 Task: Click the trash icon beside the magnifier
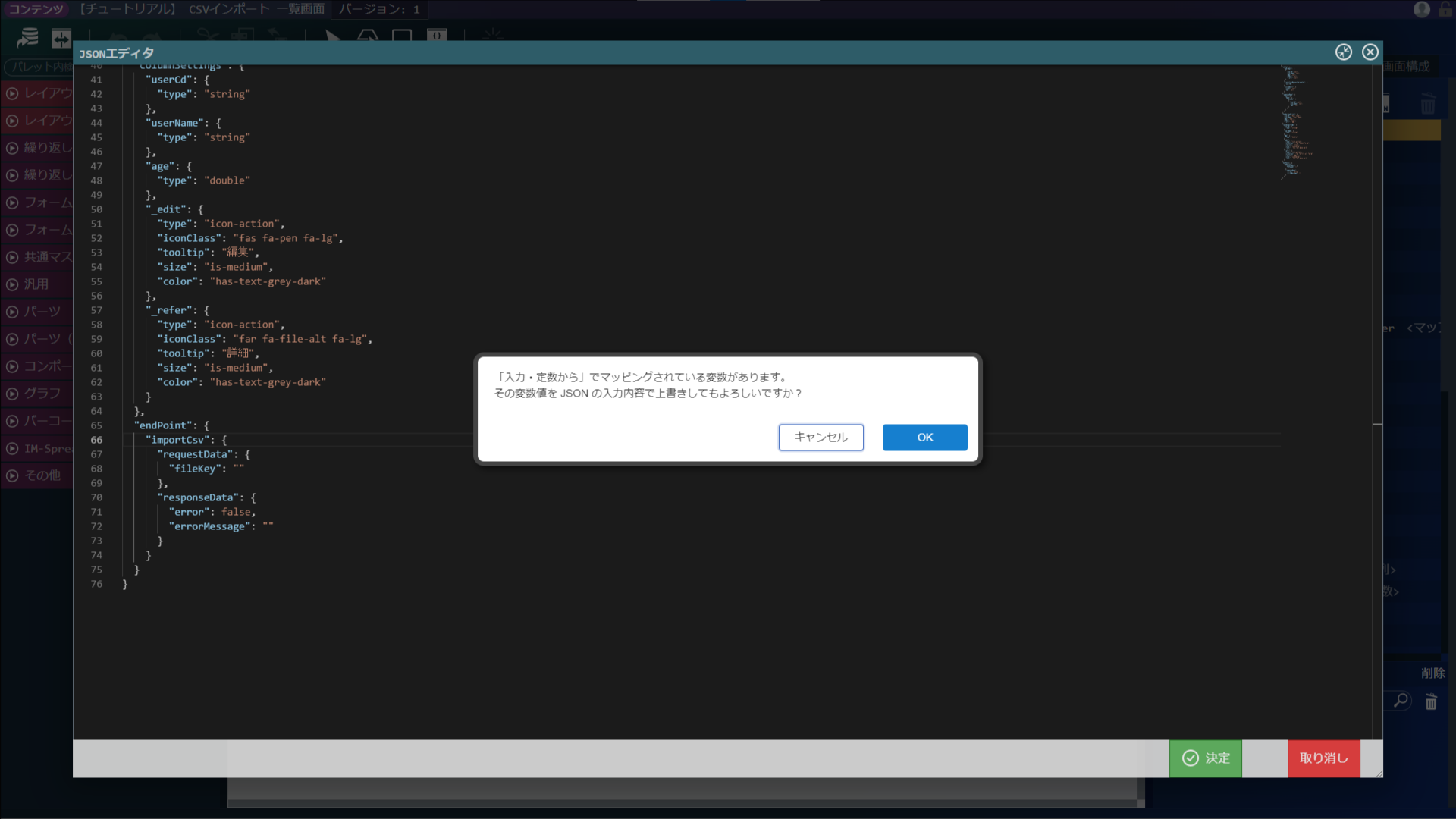(x=1431, y=702)
